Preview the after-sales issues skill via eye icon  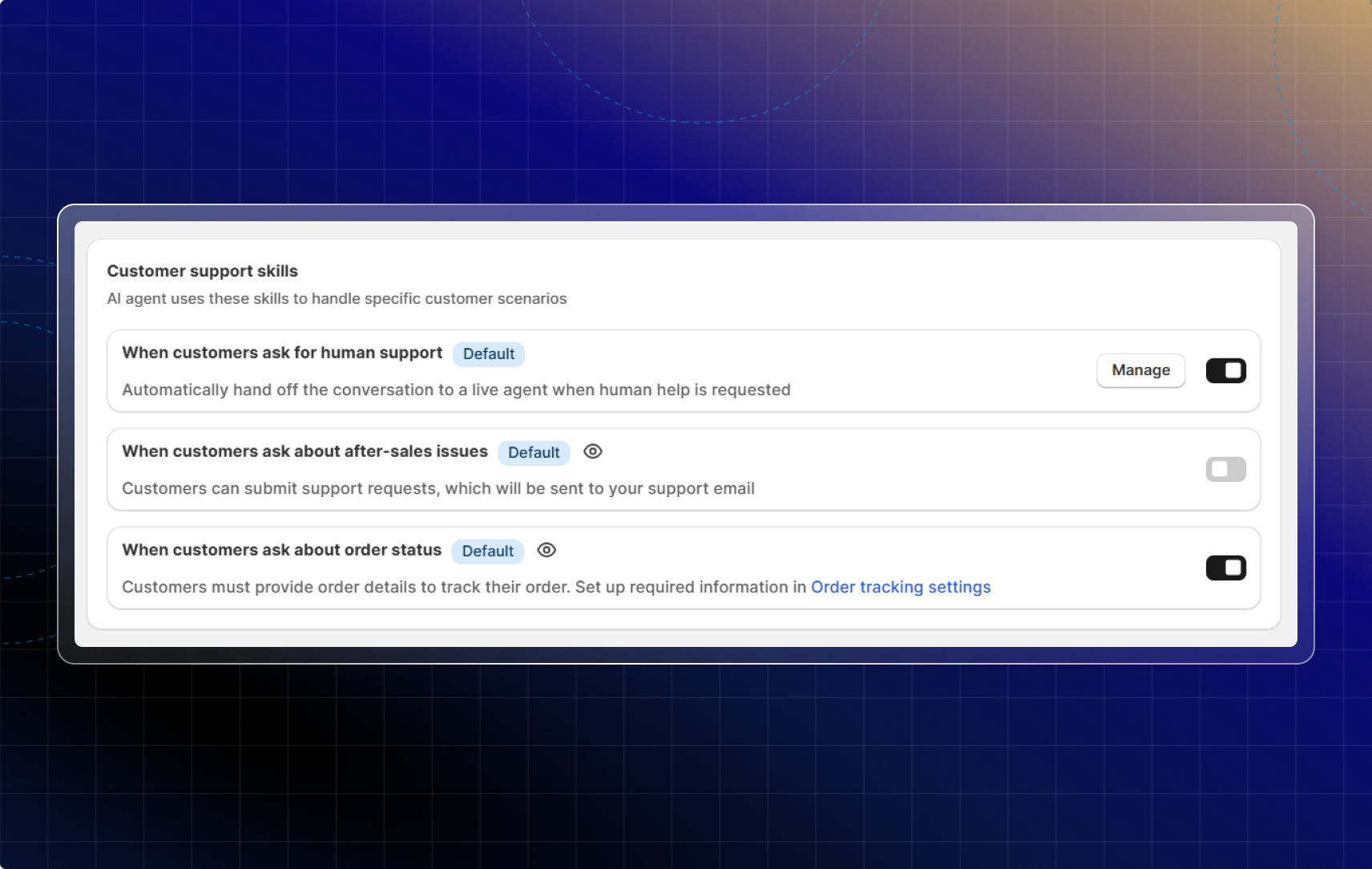(592, 451)
